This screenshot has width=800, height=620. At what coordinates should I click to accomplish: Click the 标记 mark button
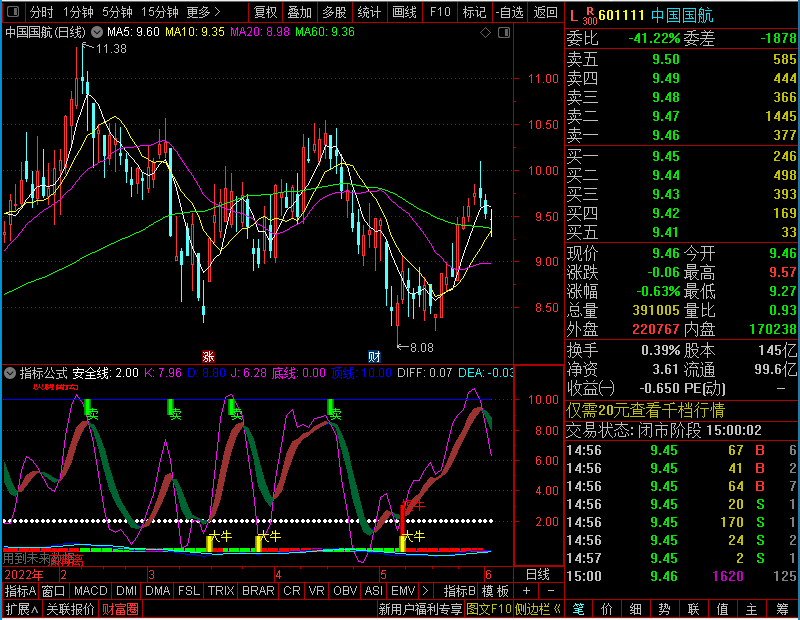(x=474, y=12)
